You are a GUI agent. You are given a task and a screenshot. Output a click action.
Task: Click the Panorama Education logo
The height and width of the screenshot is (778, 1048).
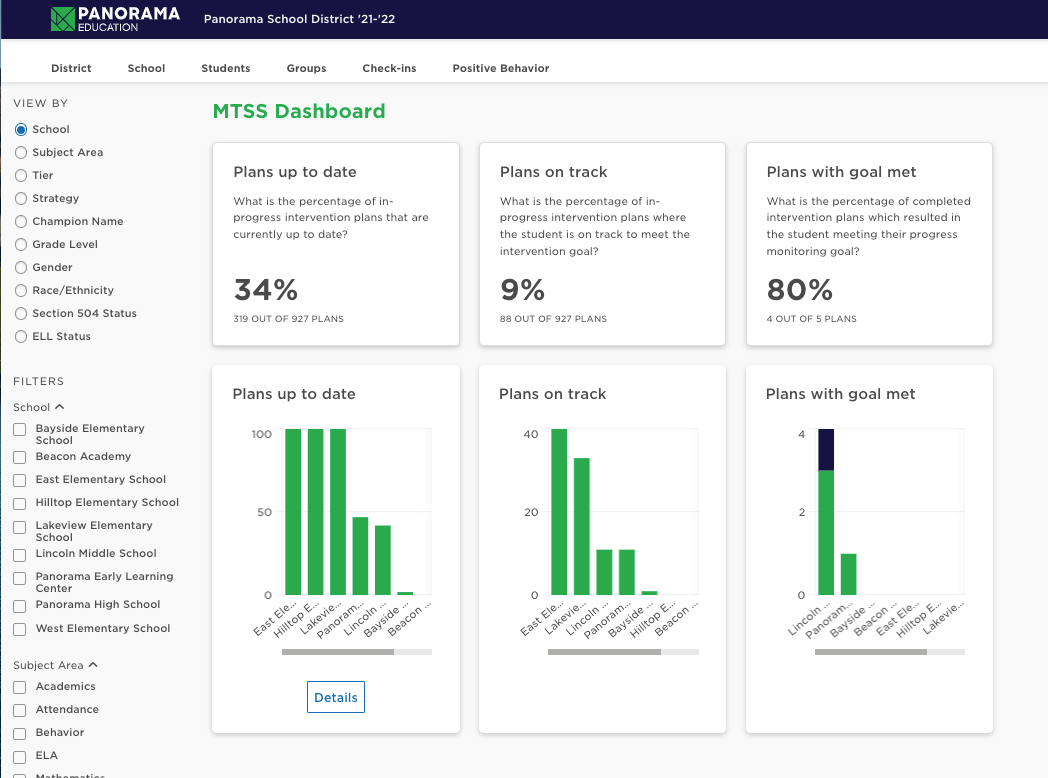click(x=114, y=18)
